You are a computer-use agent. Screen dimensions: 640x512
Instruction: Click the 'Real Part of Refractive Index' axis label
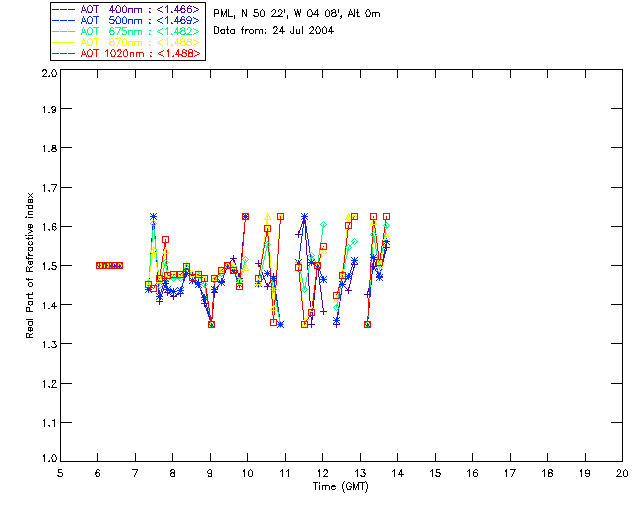31,265
